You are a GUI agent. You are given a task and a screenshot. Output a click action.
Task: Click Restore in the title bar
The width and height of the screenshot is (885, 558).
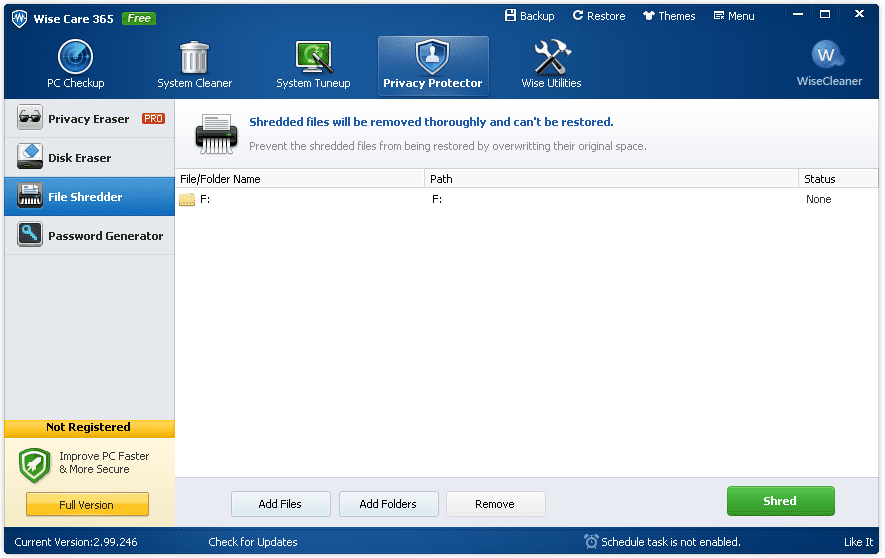598,16
